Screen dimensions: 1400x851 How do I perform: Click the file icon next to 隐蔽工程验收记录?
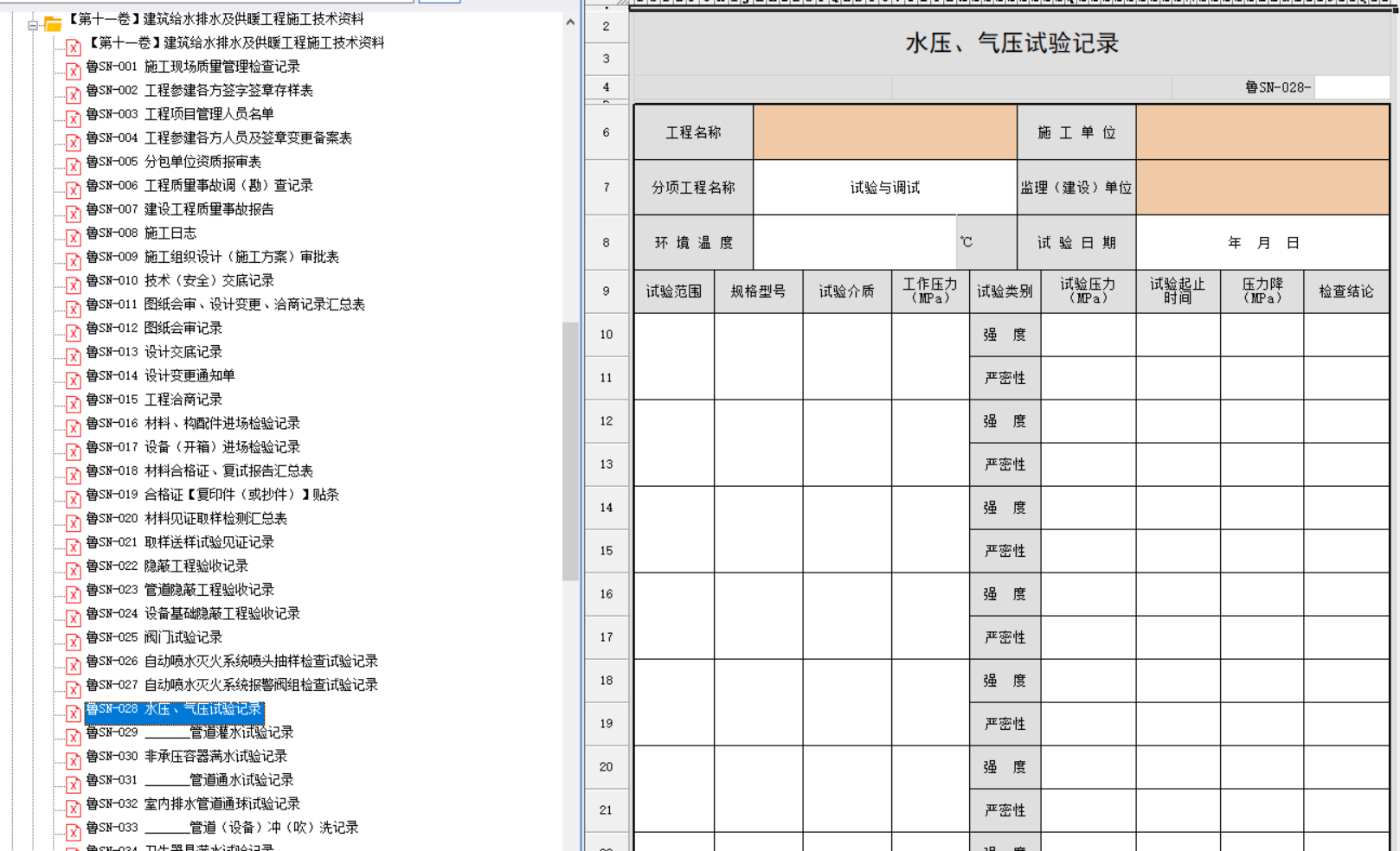pos(74,569)
